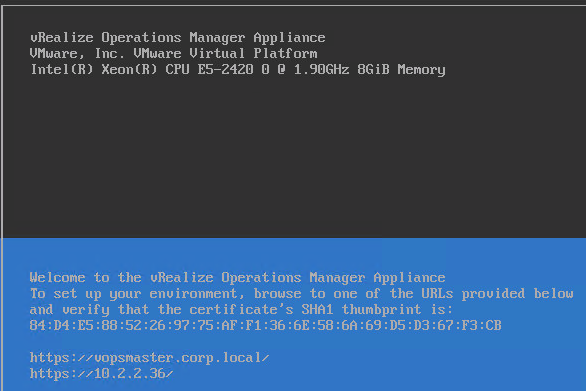Click the SHA1 word in the instructions
586x391 pixels.
pos(317,310)
